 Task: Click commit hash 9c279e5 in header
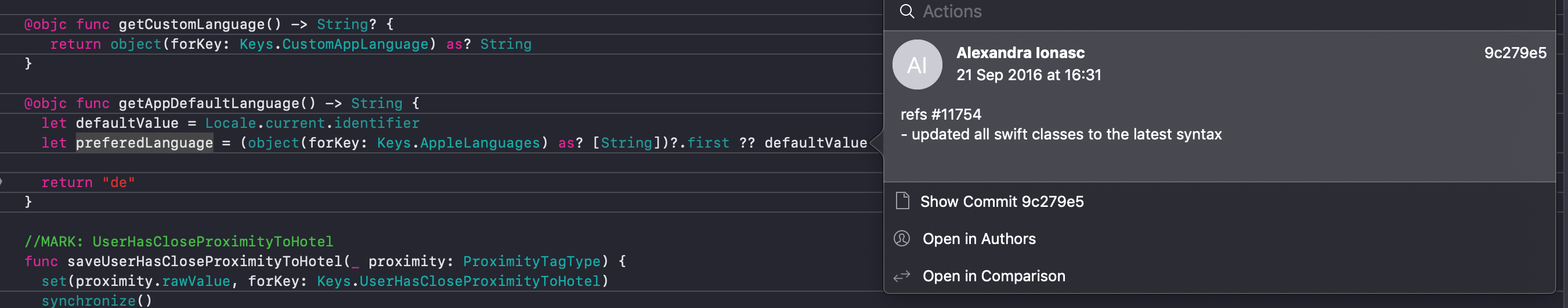point(1515,53)
